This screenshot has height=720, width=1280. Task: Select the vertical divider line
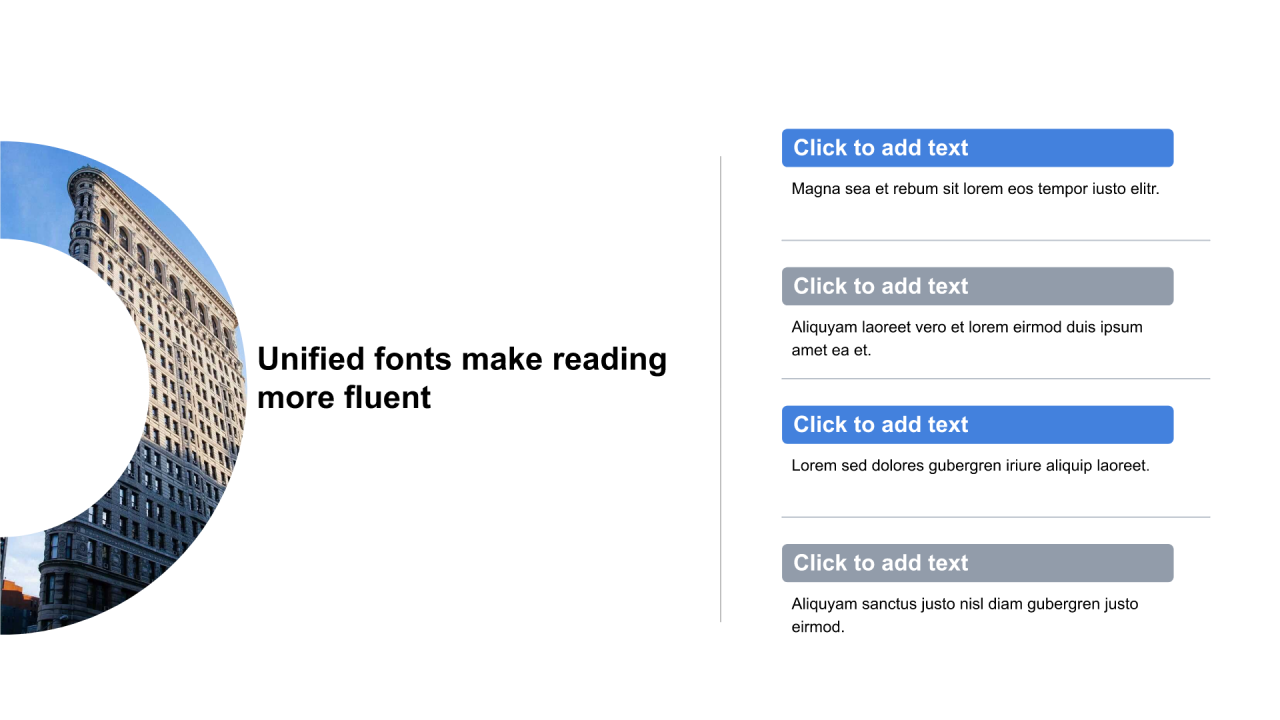721,389
